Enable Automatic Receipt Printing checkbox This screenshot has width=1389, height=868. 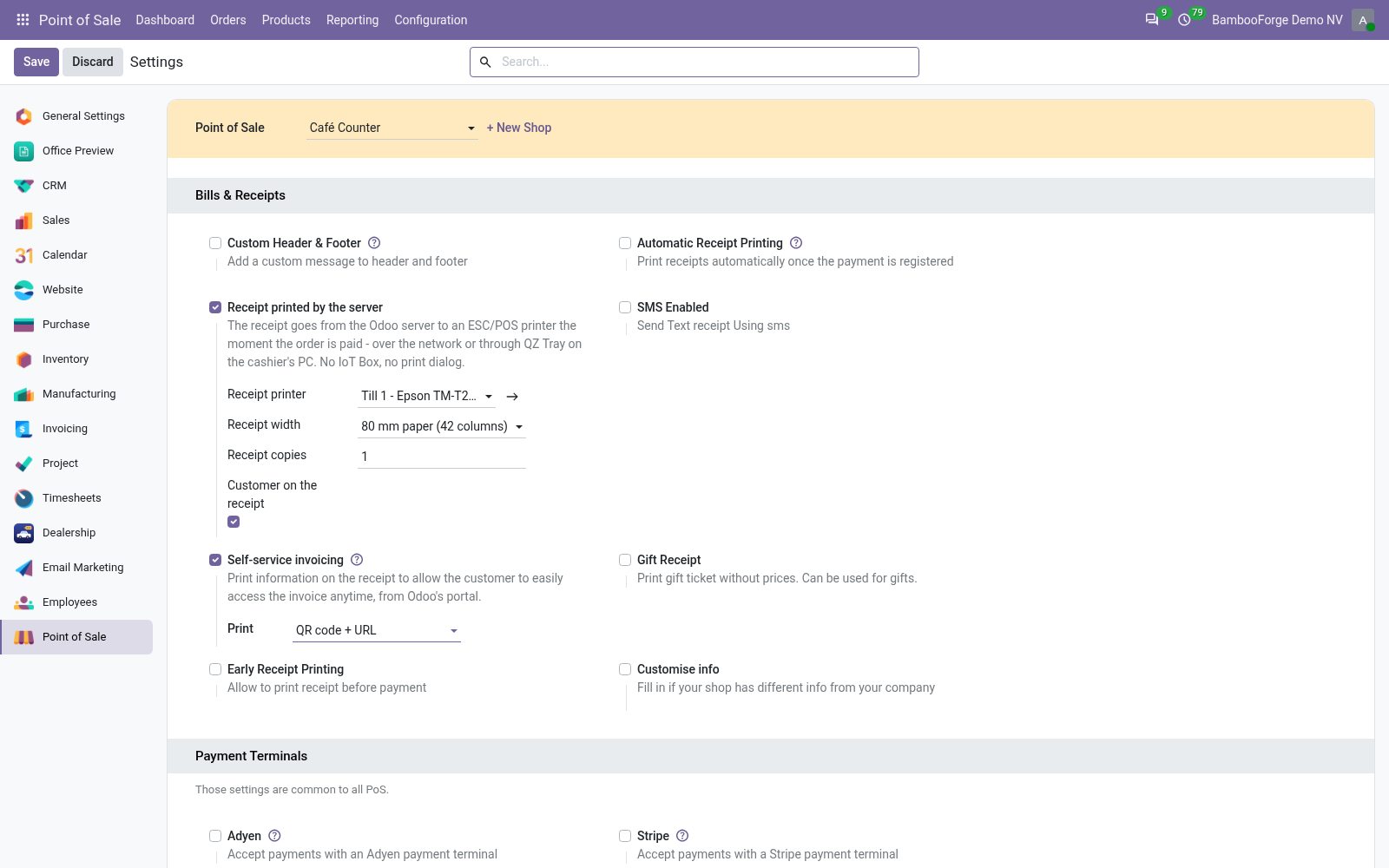[625, 243]
